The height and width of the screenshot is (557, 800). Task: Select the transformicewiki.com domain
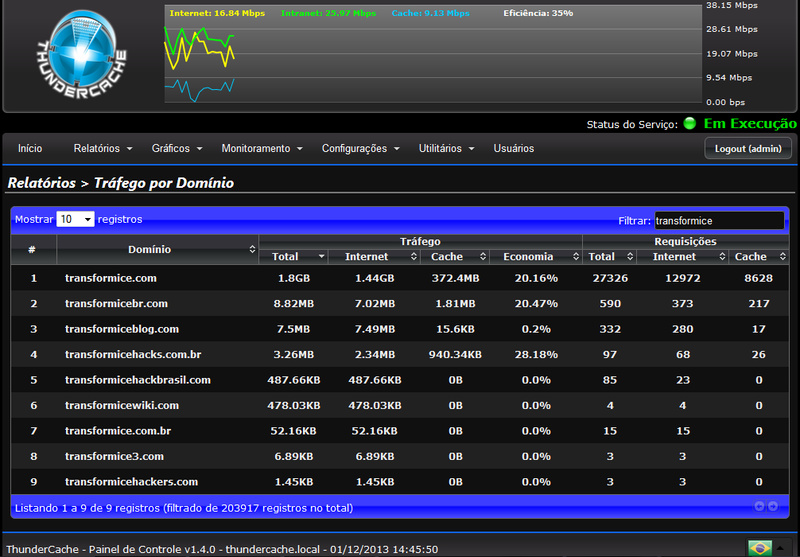(122, 406)
